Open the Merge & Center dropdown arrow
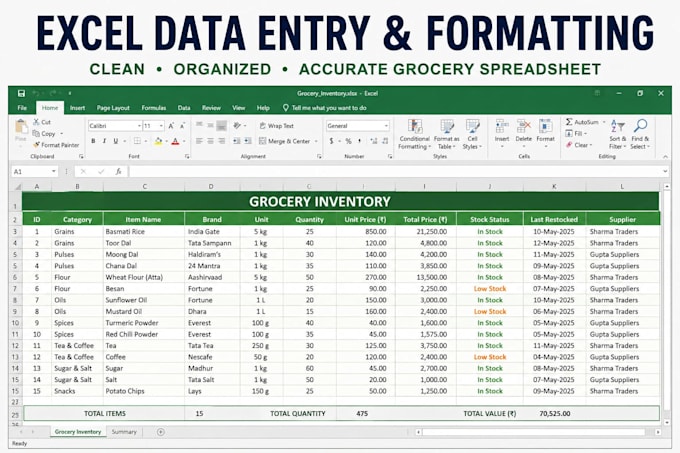This screenshot has height=453, width=680. [316, 141]
